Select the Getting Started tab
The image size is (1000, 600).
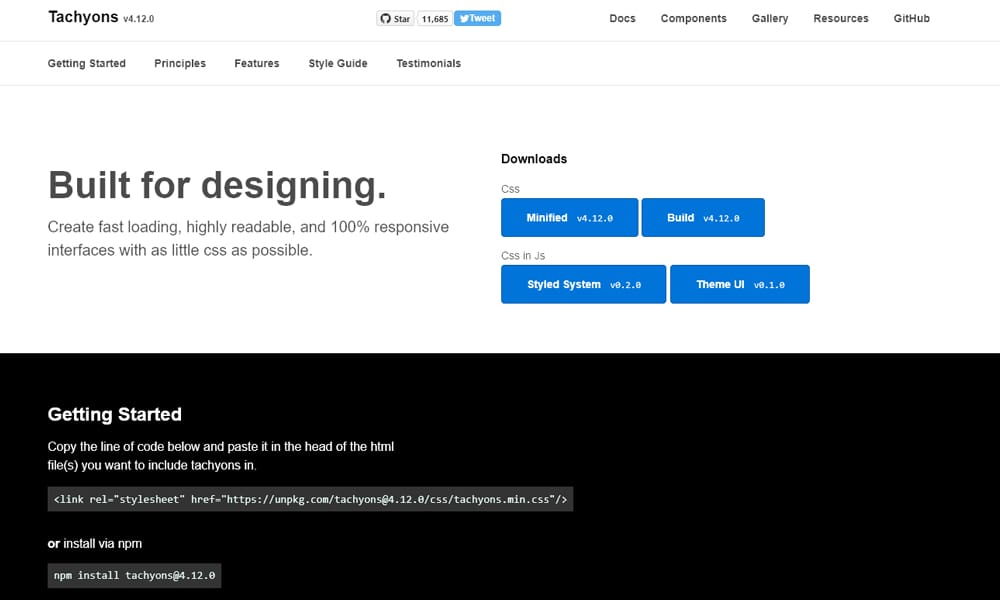[x=86, y=63]
